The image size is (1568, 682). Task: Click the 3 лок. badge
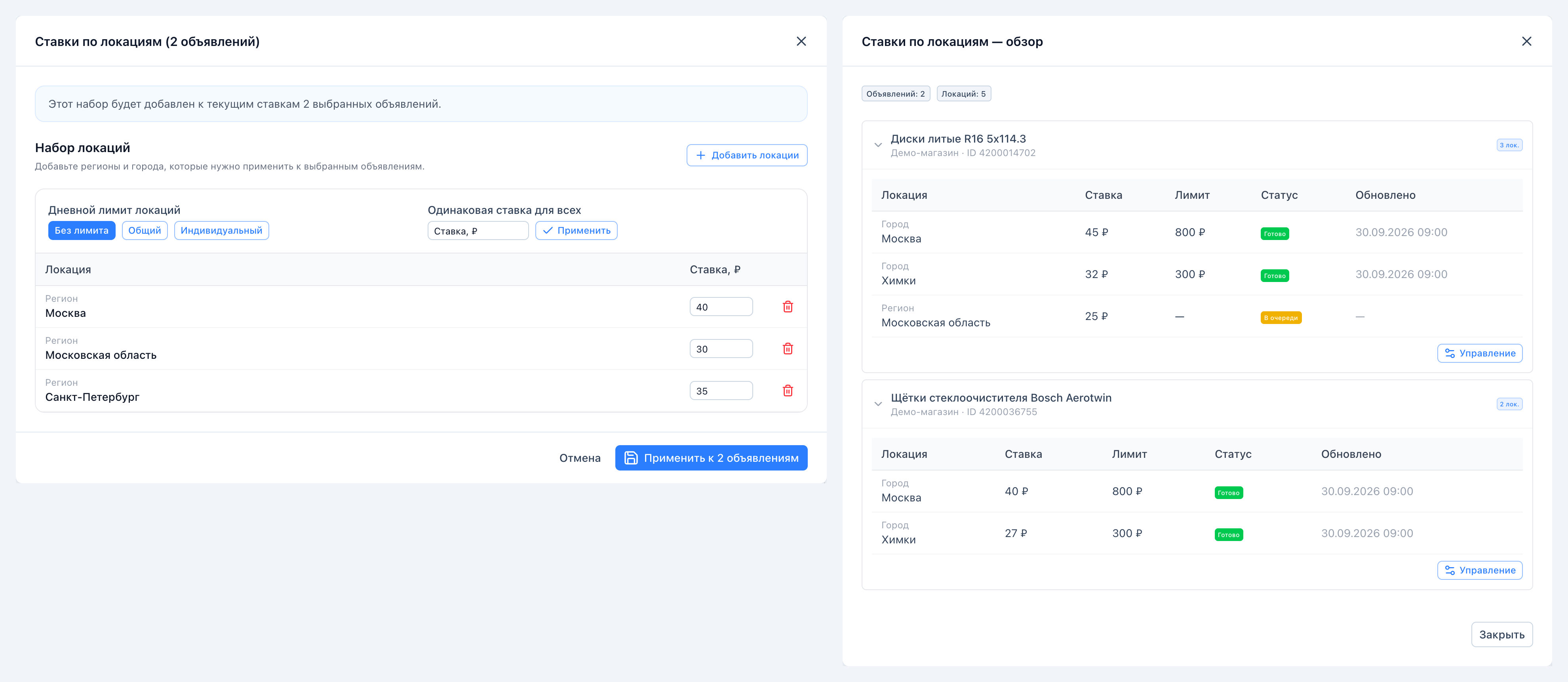coord(1509,145)
